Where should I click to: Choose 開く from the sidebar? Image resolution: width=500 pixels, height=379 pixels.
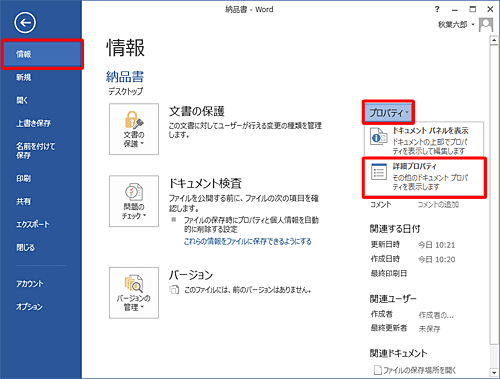pyautogui.click(x=22, y=100)
